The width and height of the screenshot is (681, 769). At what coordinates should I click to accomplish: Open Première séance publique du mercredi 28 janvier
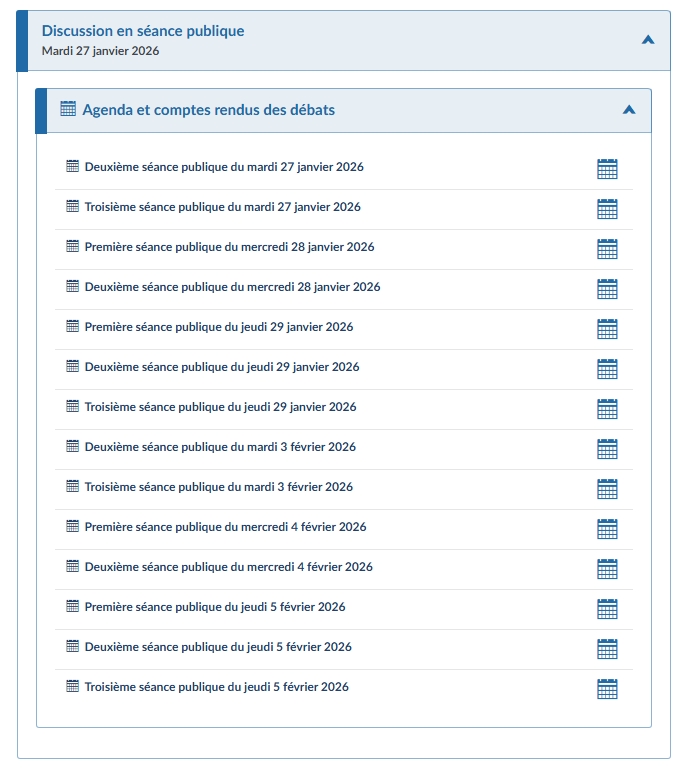coord(229,247)
